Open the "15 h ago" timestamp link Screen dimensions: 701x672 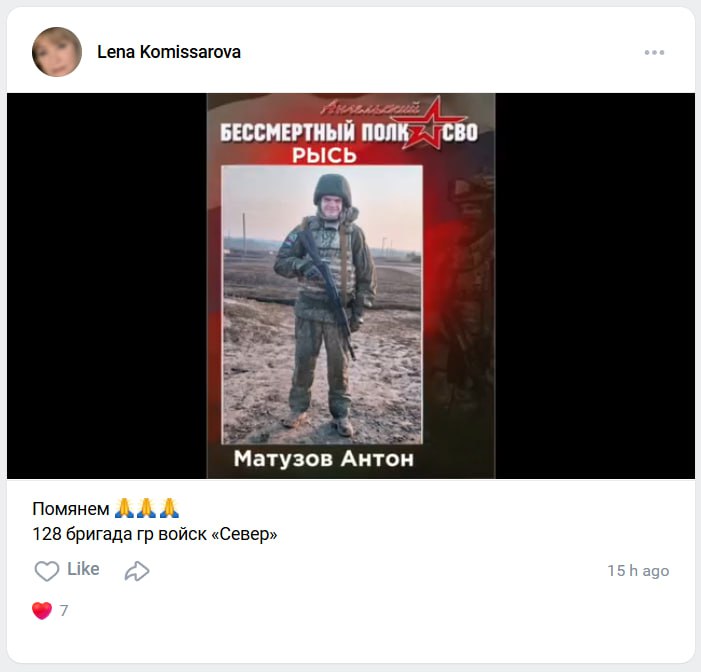click(638, 571)
